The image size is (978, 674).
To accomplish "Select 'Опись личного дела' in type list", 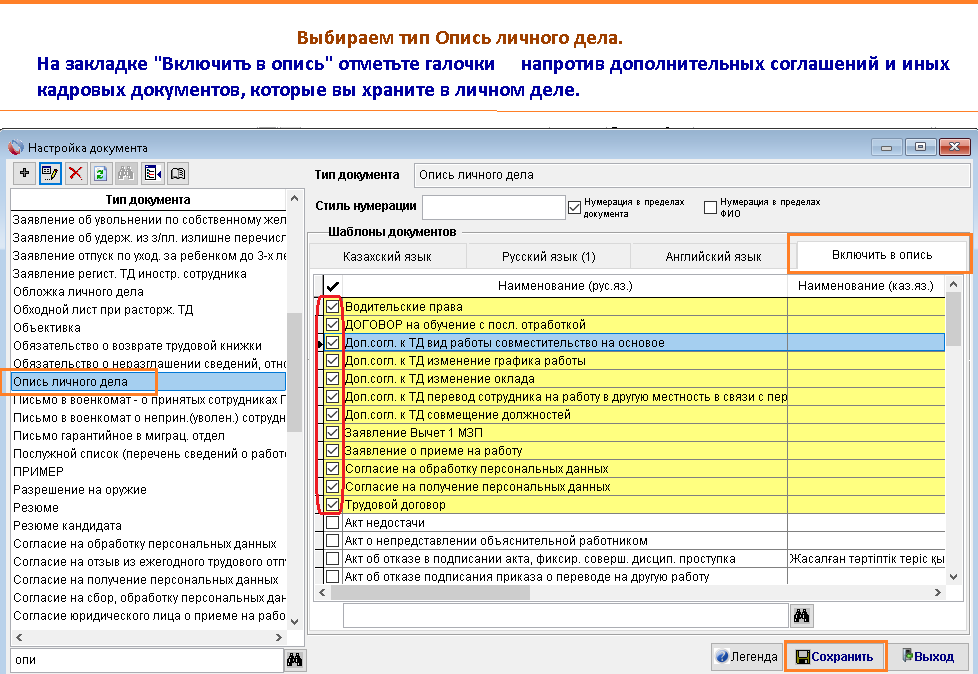I will tap(148, 382).
